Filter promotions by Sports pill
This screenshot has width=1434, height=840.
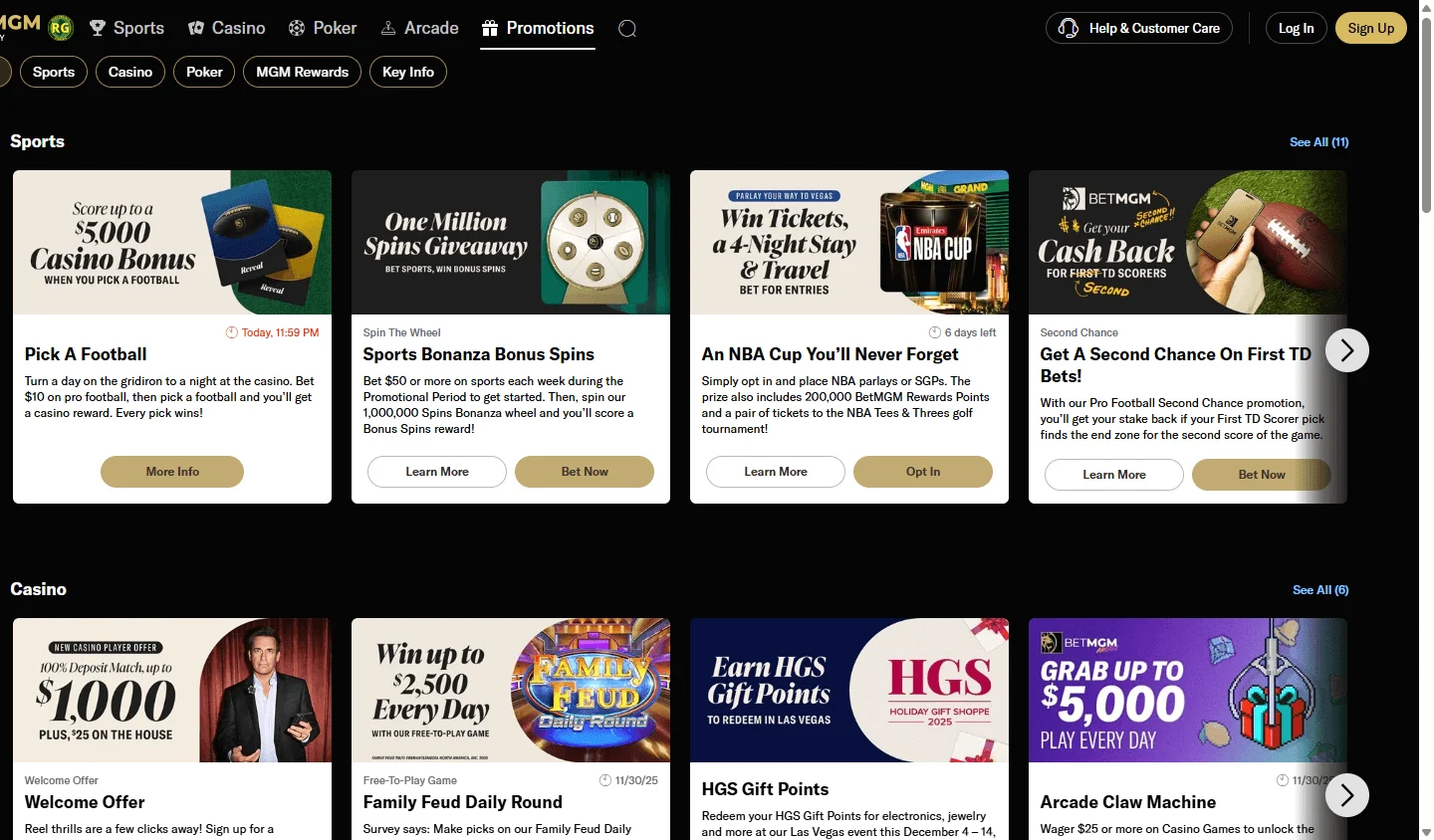[x=54, y=72]
